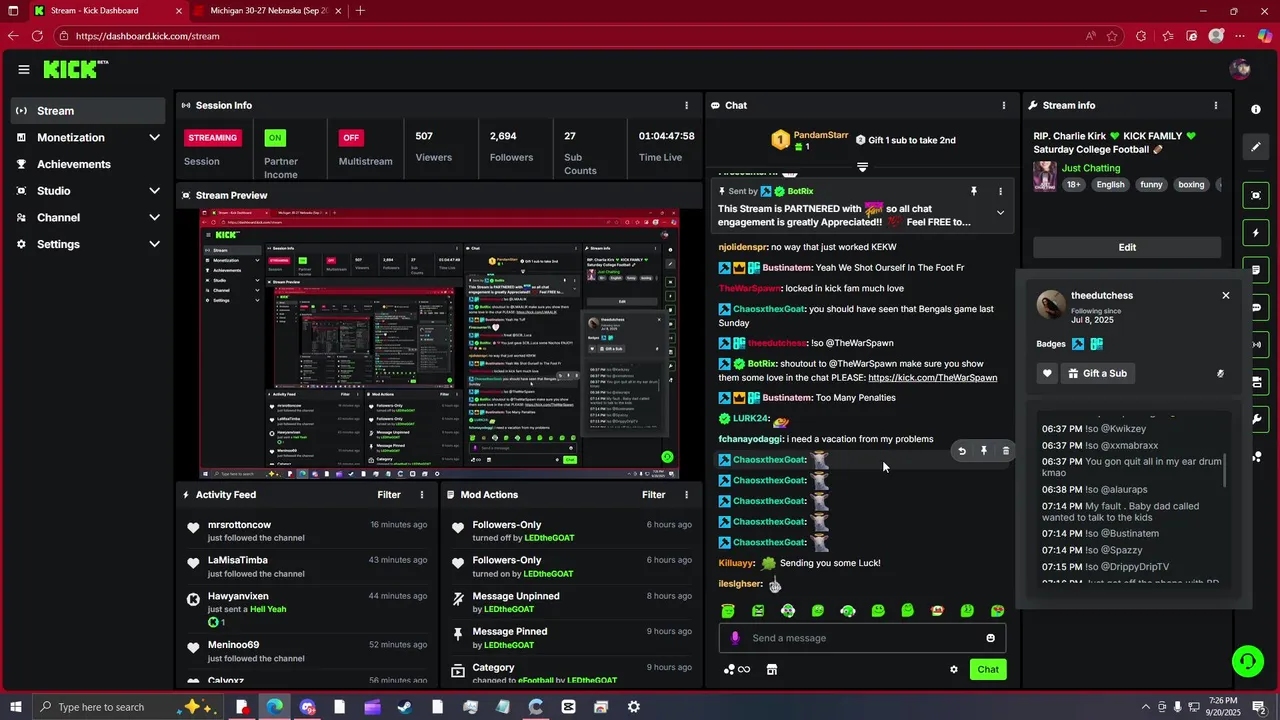Image resolution: width=1280 pixels, height=720 pixels.
Task: Open Steam from the taskbar
Action: click(405, 707)
